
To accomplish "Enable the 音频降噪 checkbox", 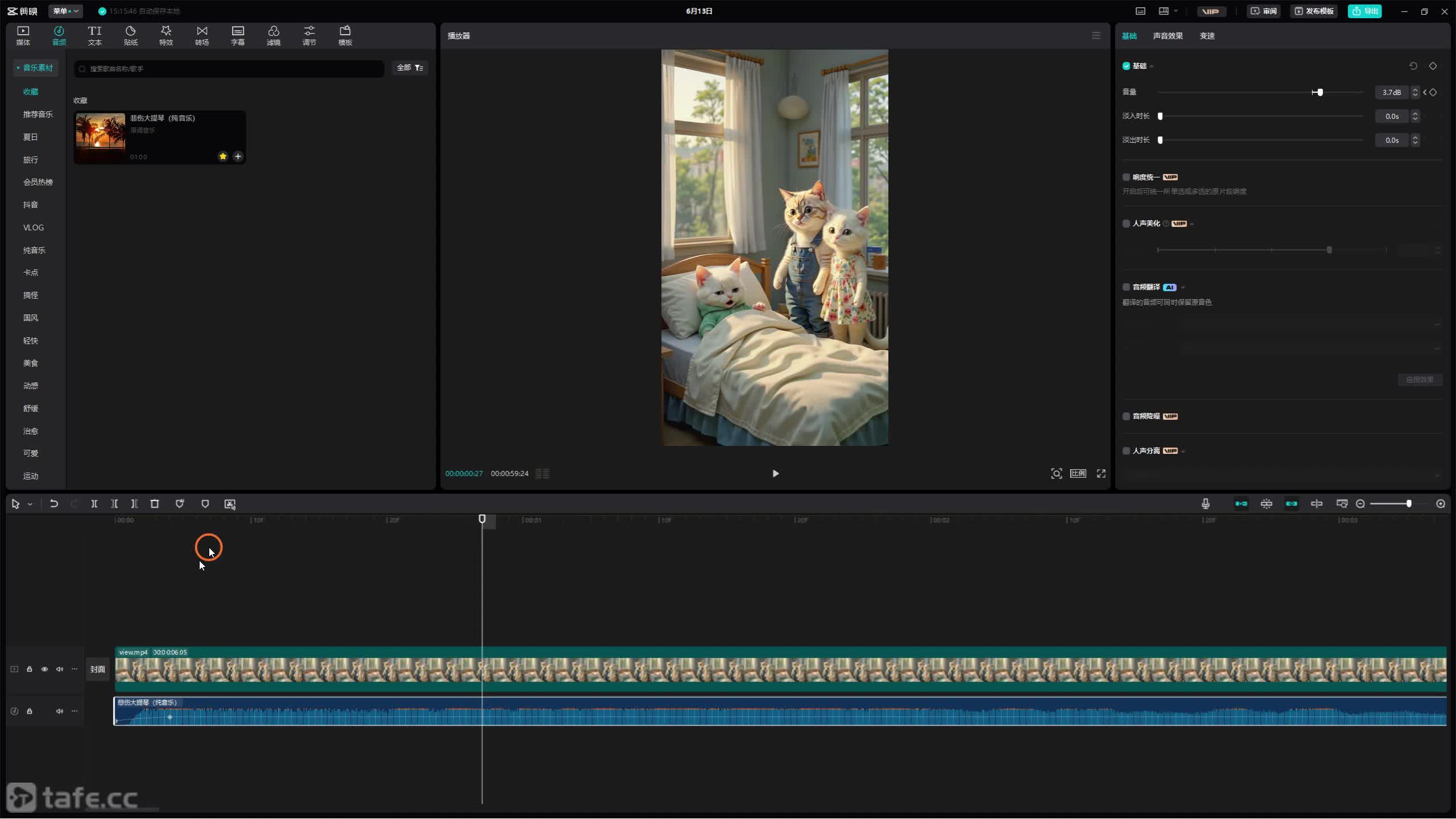I will (1126, 416).
